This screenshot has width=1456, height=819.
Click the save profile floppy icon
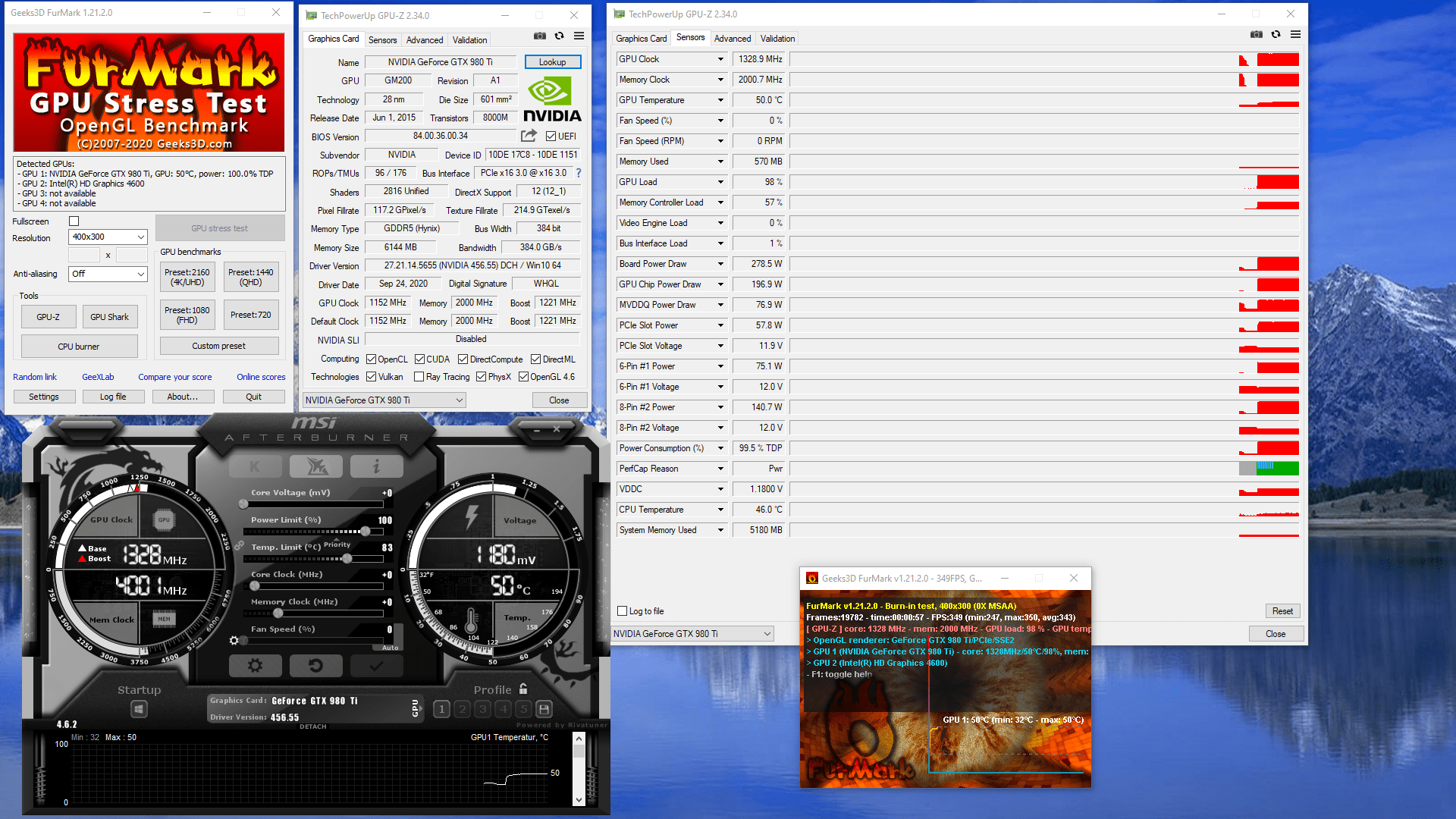click(544, 709)
